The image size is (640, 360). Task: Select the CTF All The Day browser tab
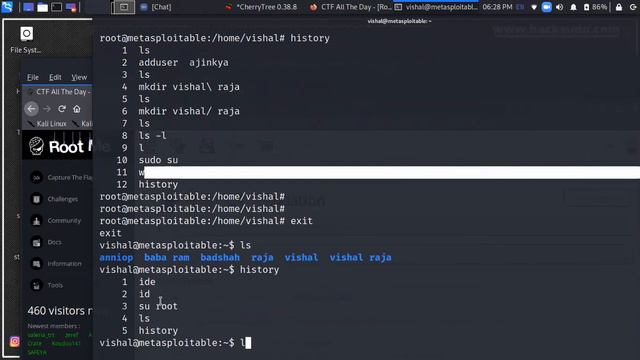(x=59, y=92)
